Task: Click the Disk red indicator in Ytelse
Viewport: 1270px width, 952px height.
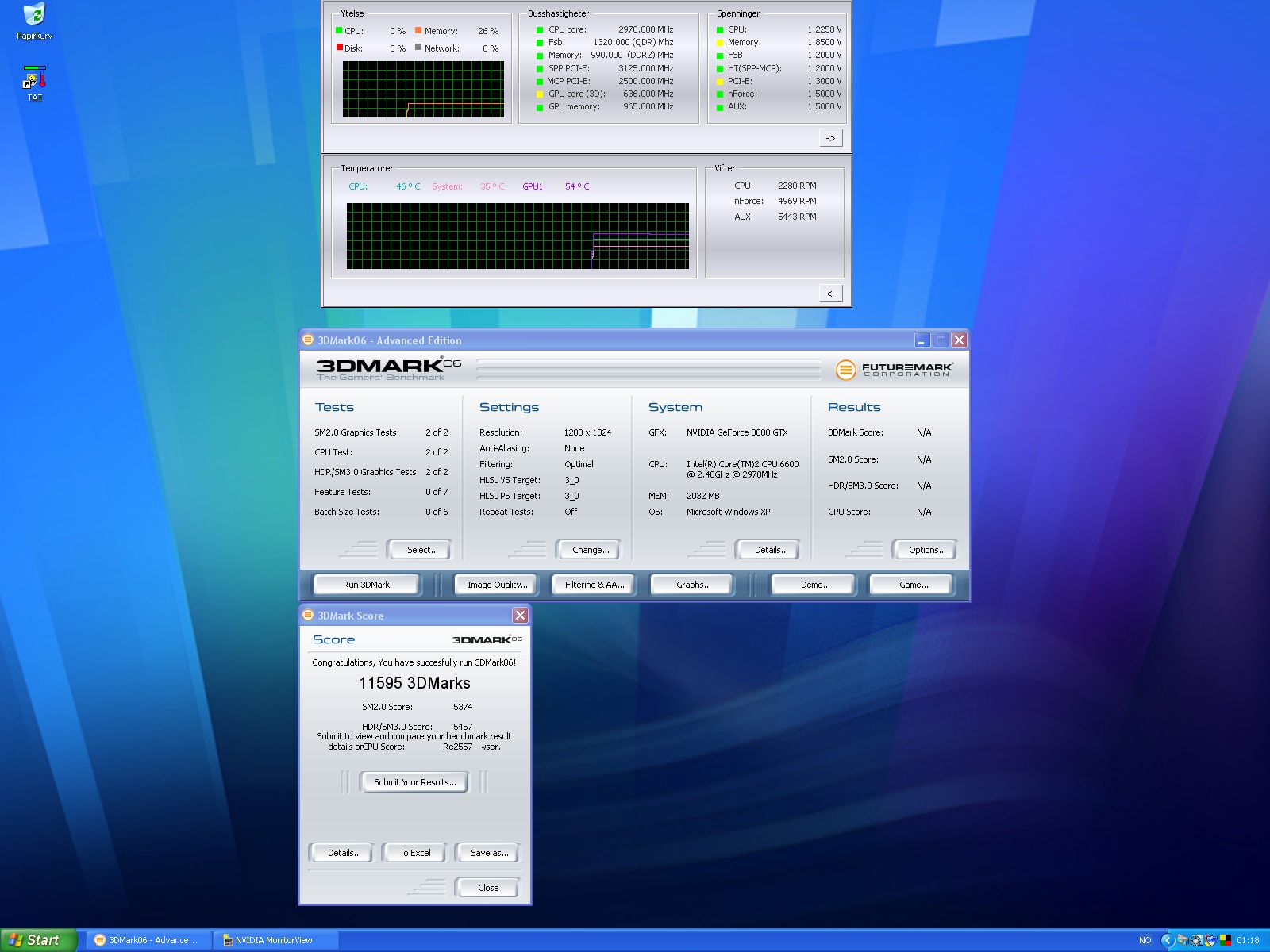Action: click(340, 48)
